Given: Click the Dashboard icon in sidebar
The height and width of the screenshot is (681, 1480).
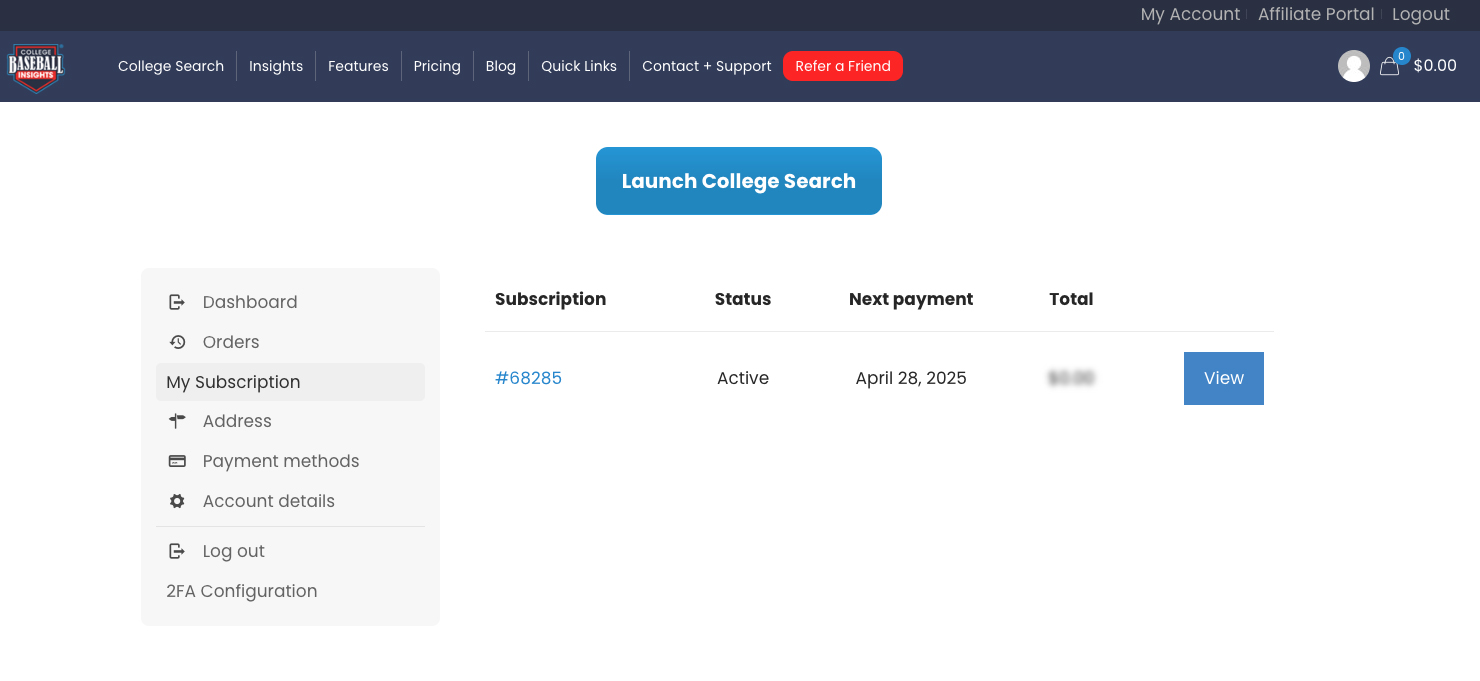Looking at the screenshot, I should click(177, 302).
